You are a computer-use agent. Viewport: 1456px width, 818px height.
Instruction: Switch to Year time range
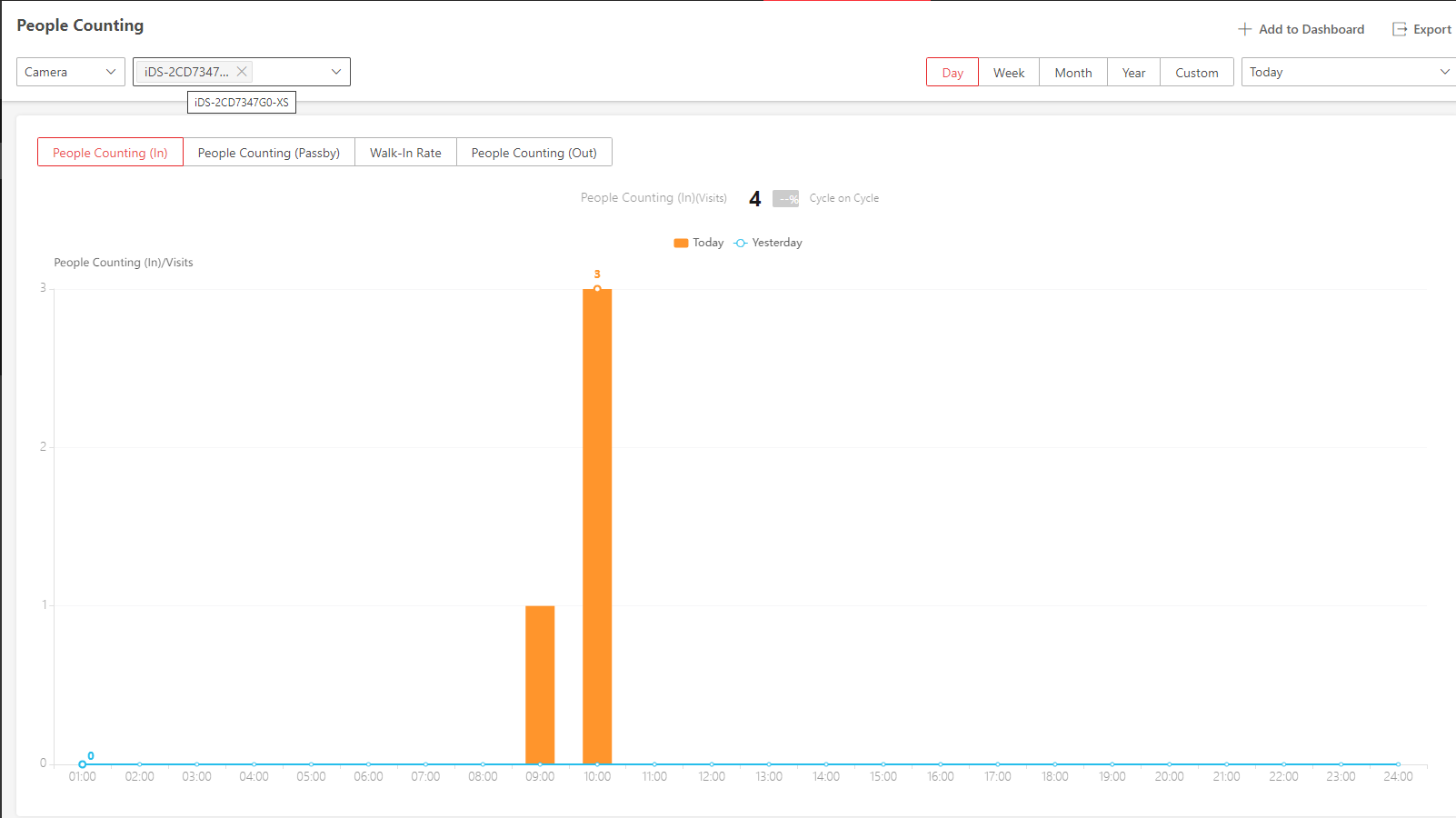pos(1133,73)
